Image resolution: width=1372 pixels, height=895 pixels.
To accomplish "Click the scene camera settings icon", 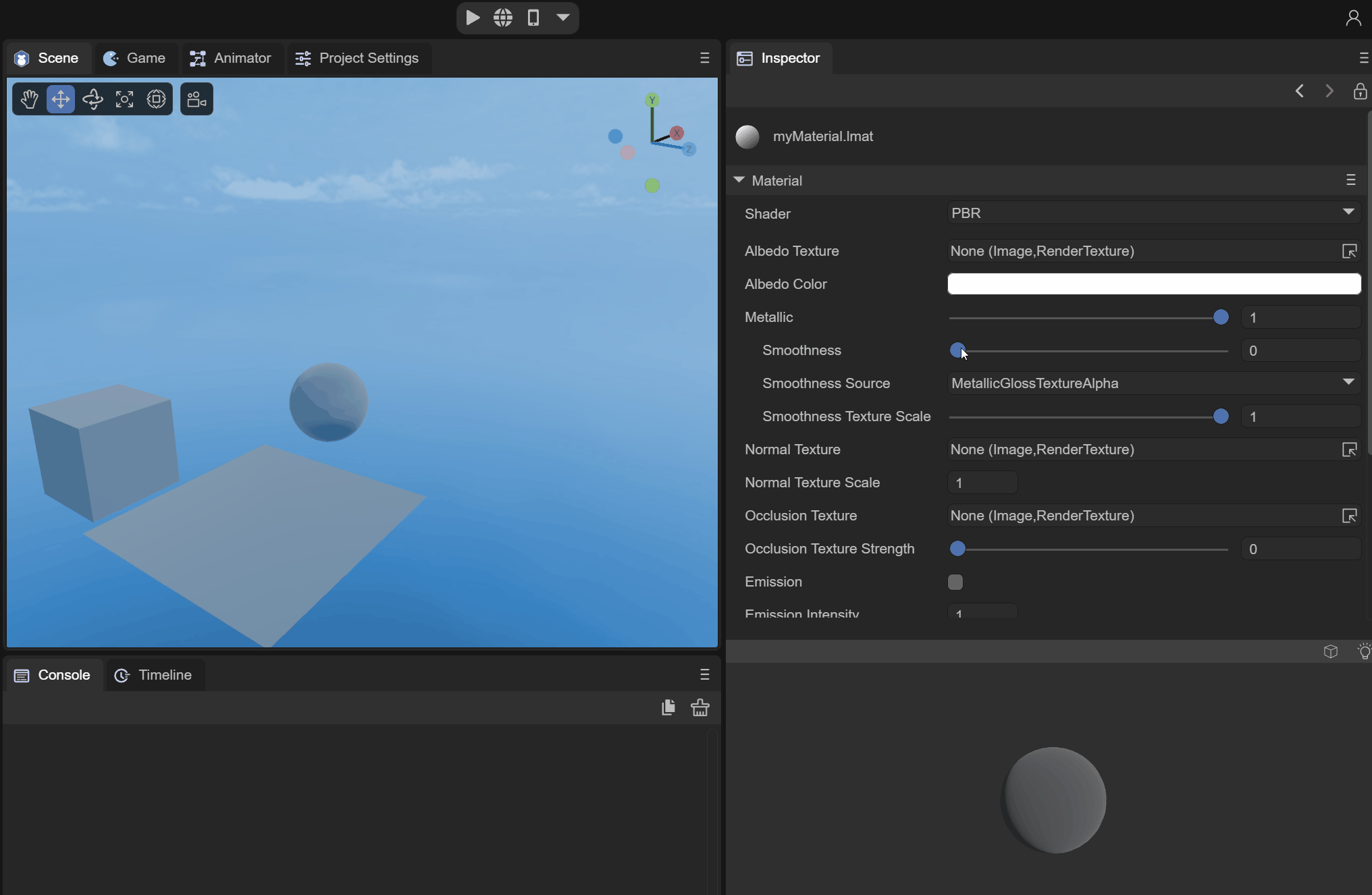I will (196, 99).
